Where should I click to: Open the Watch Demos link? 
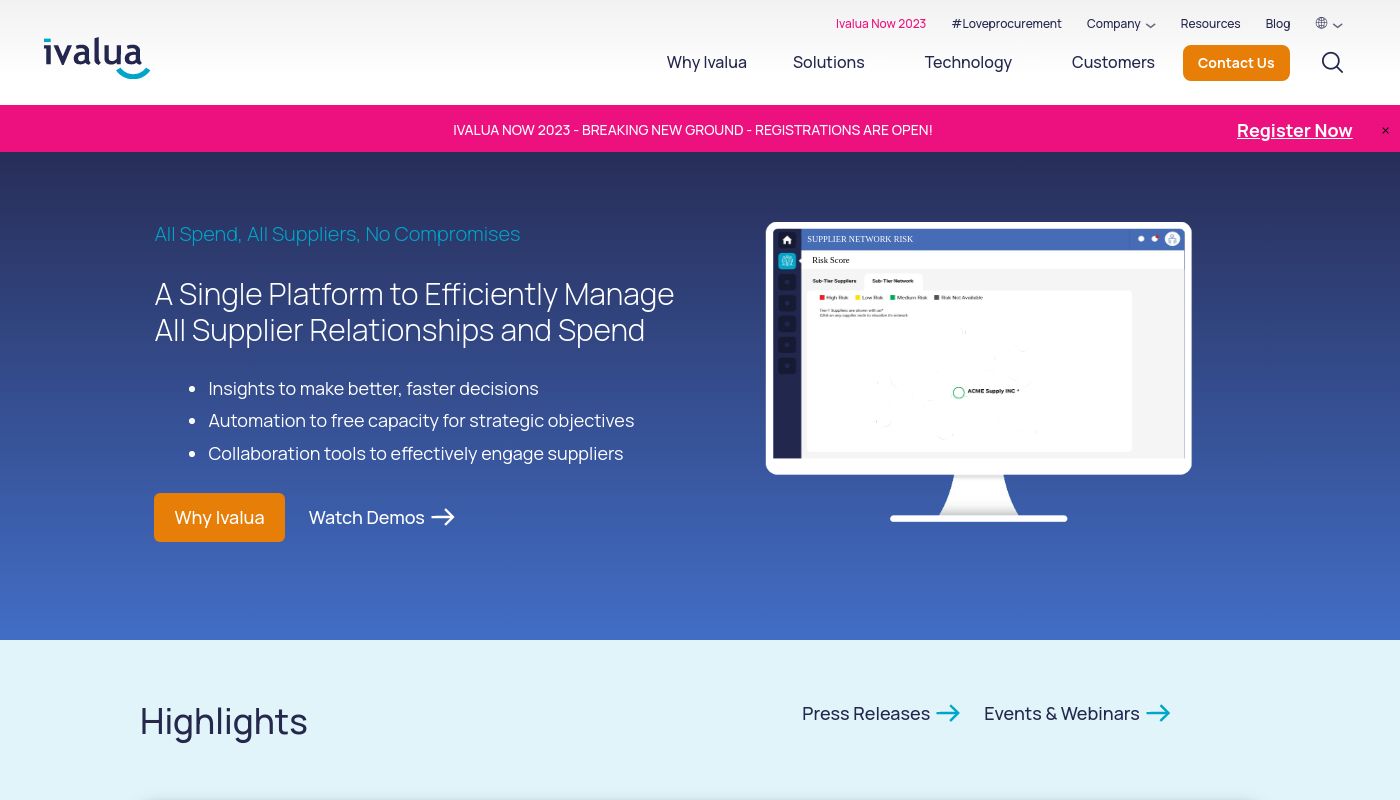(367, 517)
